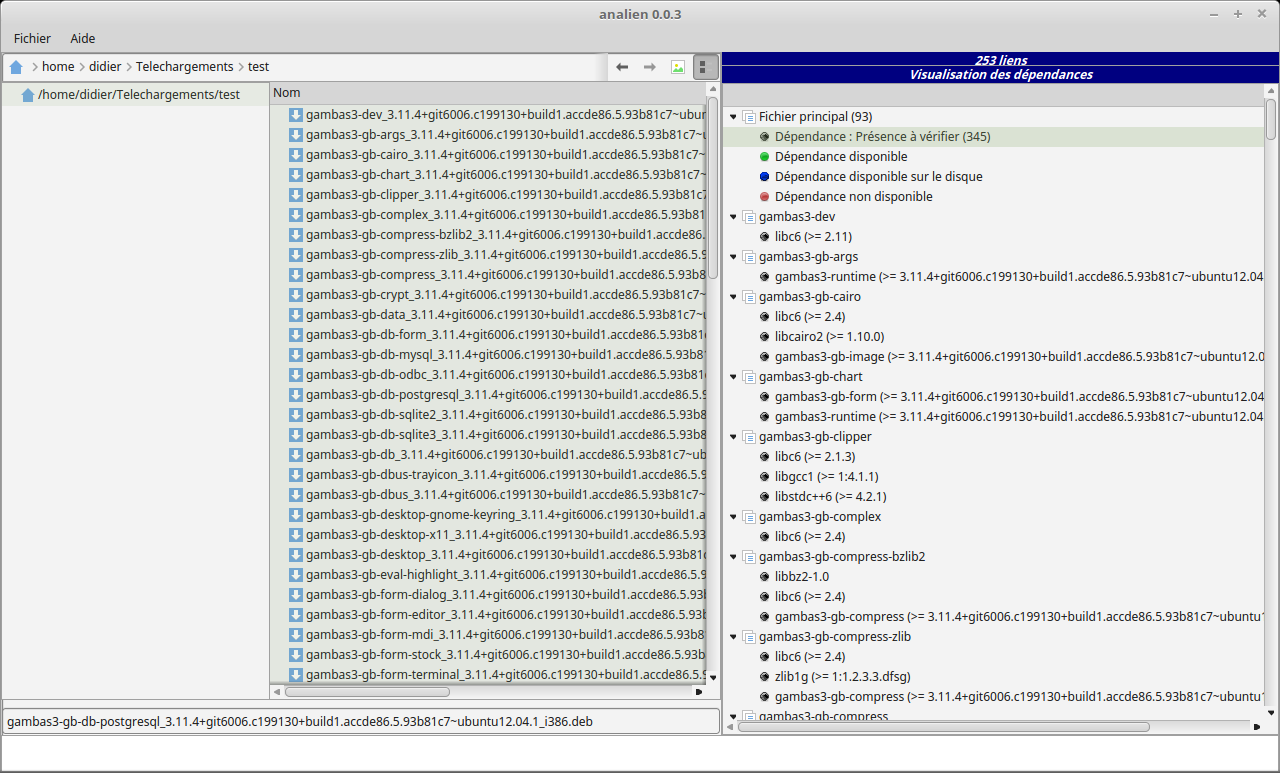The height and width of the screenshot is (773, 1280).
Task: Click the back navigation arrow
Action: [622, 66]
